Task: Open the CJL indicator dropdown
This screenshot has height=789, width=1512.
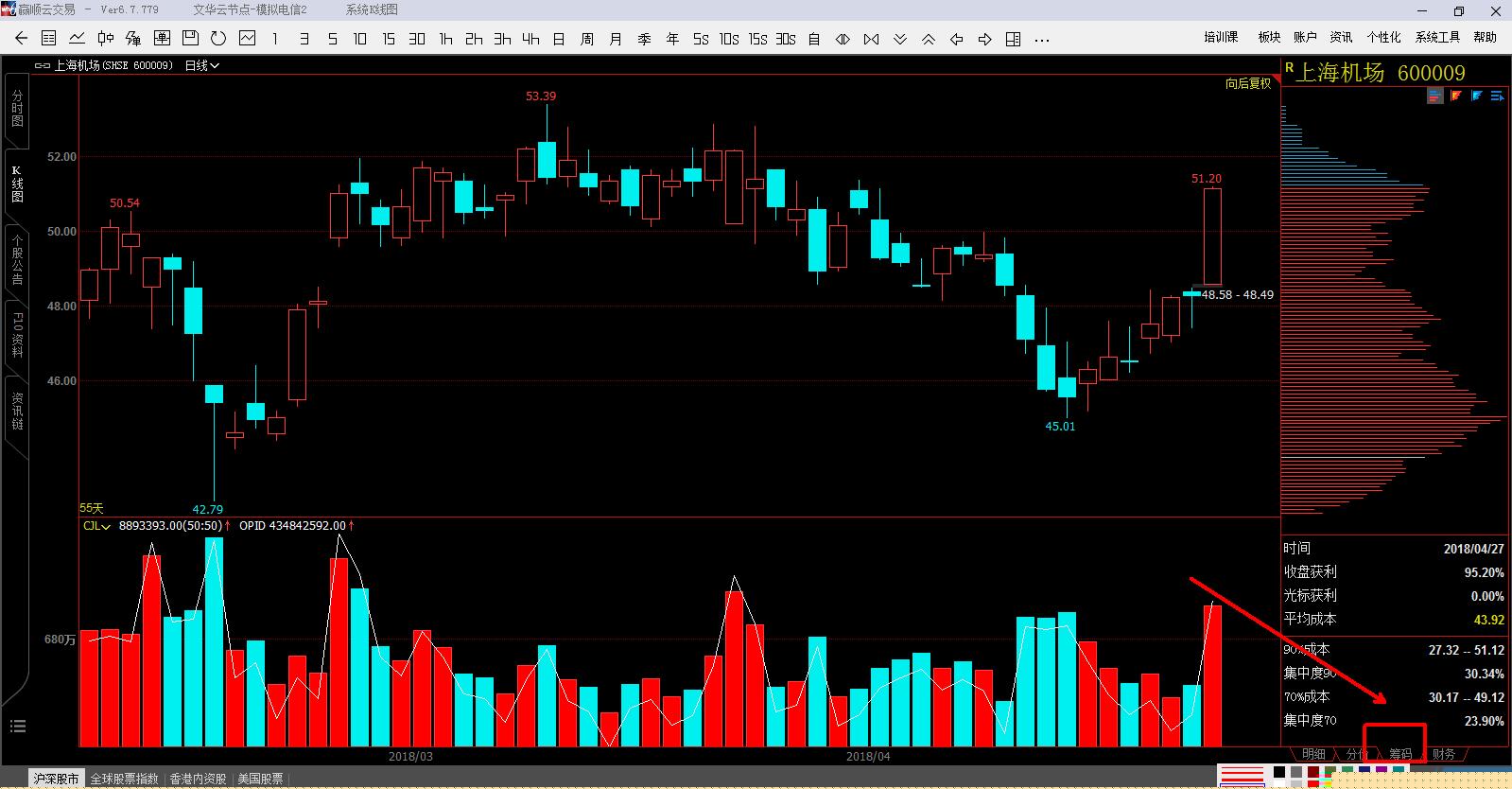Action: [96, 526]
